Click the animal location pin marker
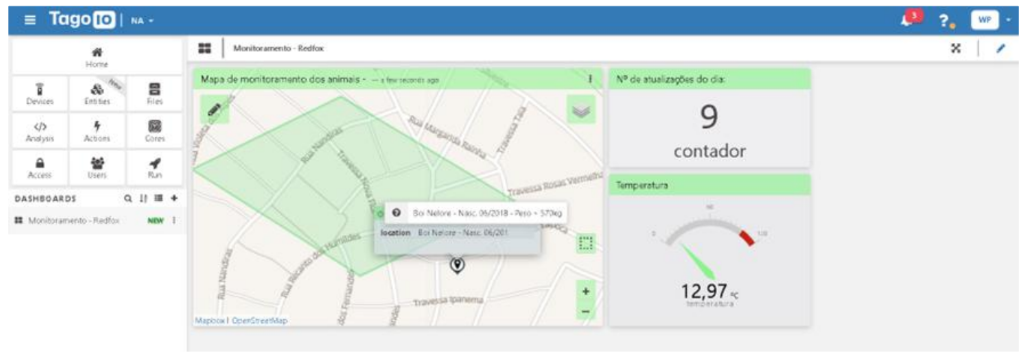The width and height of the screenshot is (1025, 361). coord(458,265)
